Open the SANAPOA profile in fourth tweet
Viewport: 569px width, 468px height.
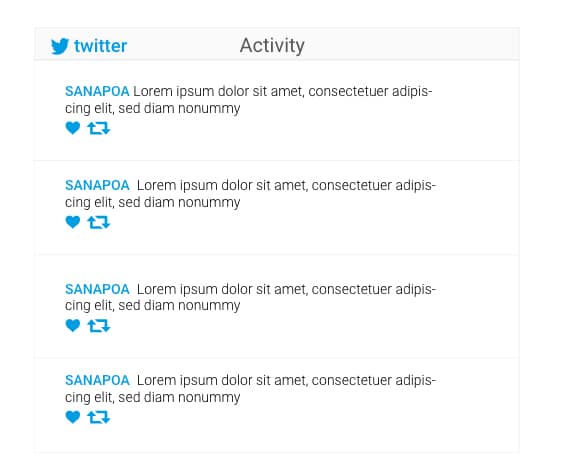click(x=97, y=381)
